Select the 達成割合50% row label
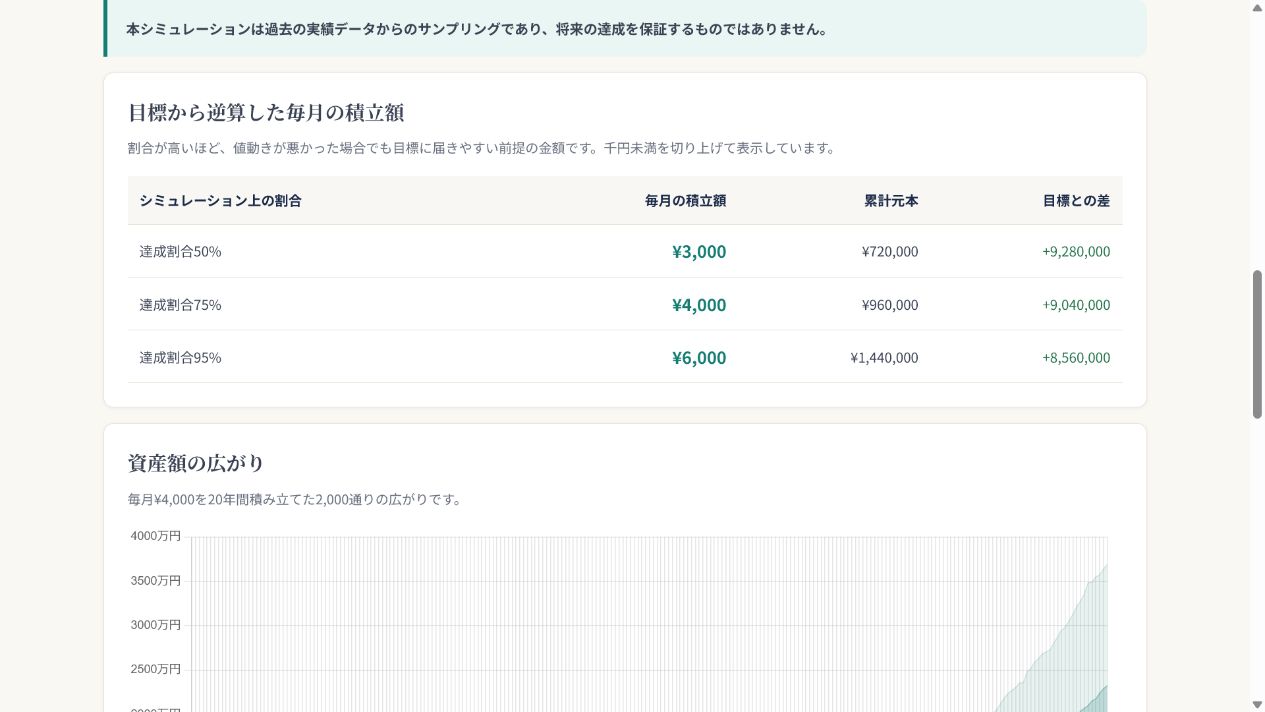 [180, 251]
